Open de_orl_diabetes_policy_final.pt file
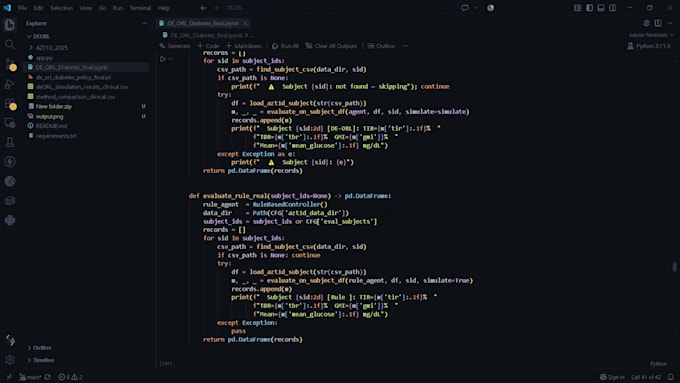Image resolution: width=680 pixels, height=383 pixels. [73, 77]
